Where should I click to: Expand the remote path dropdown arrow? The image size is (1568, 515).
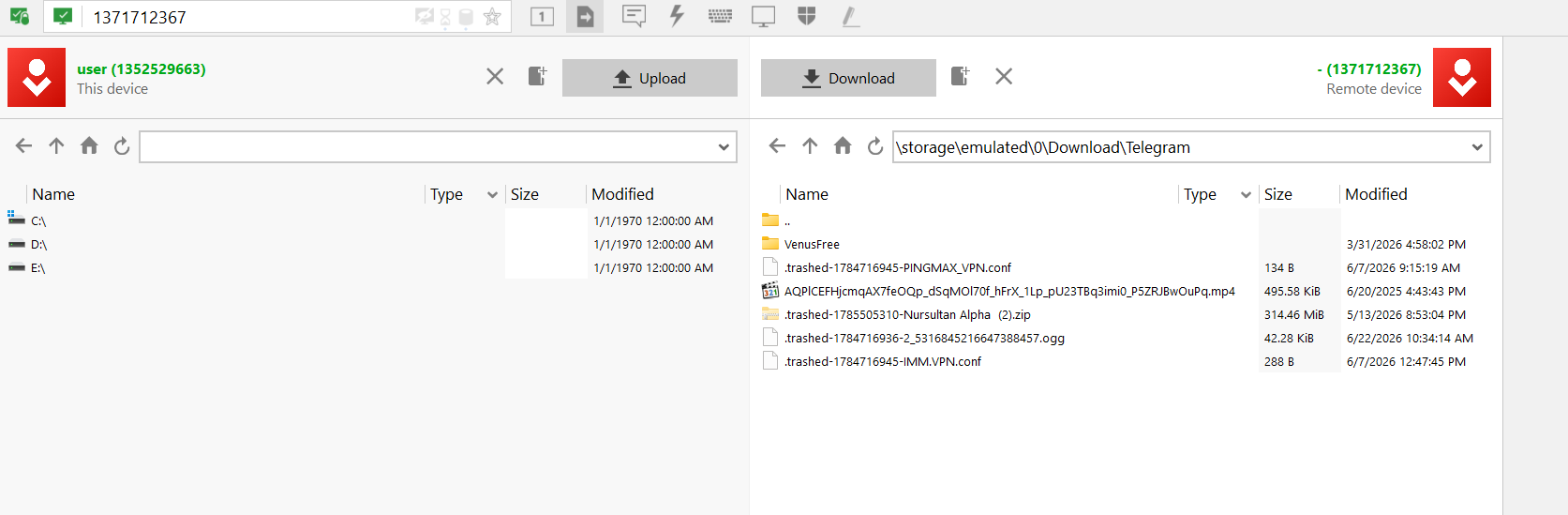point(1477,147)
